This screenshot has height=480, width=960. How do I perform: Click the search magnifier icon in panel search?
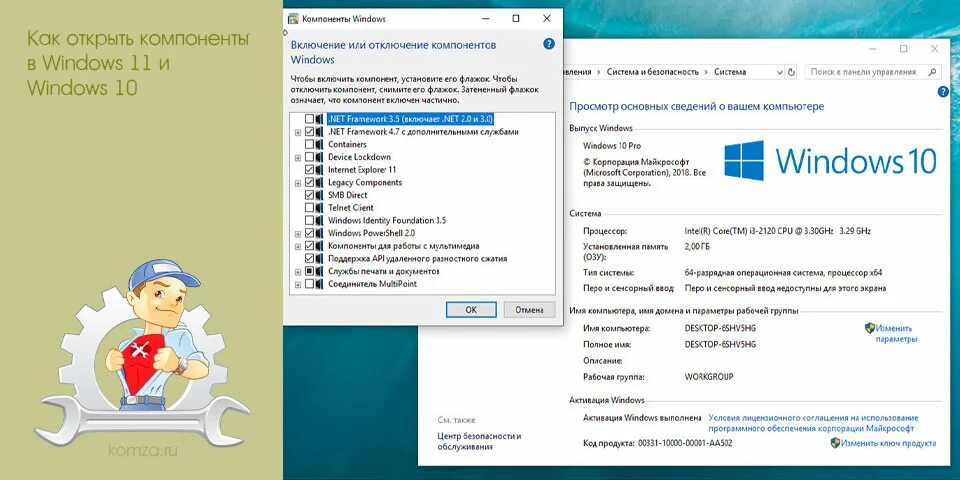tap(932, 72)
